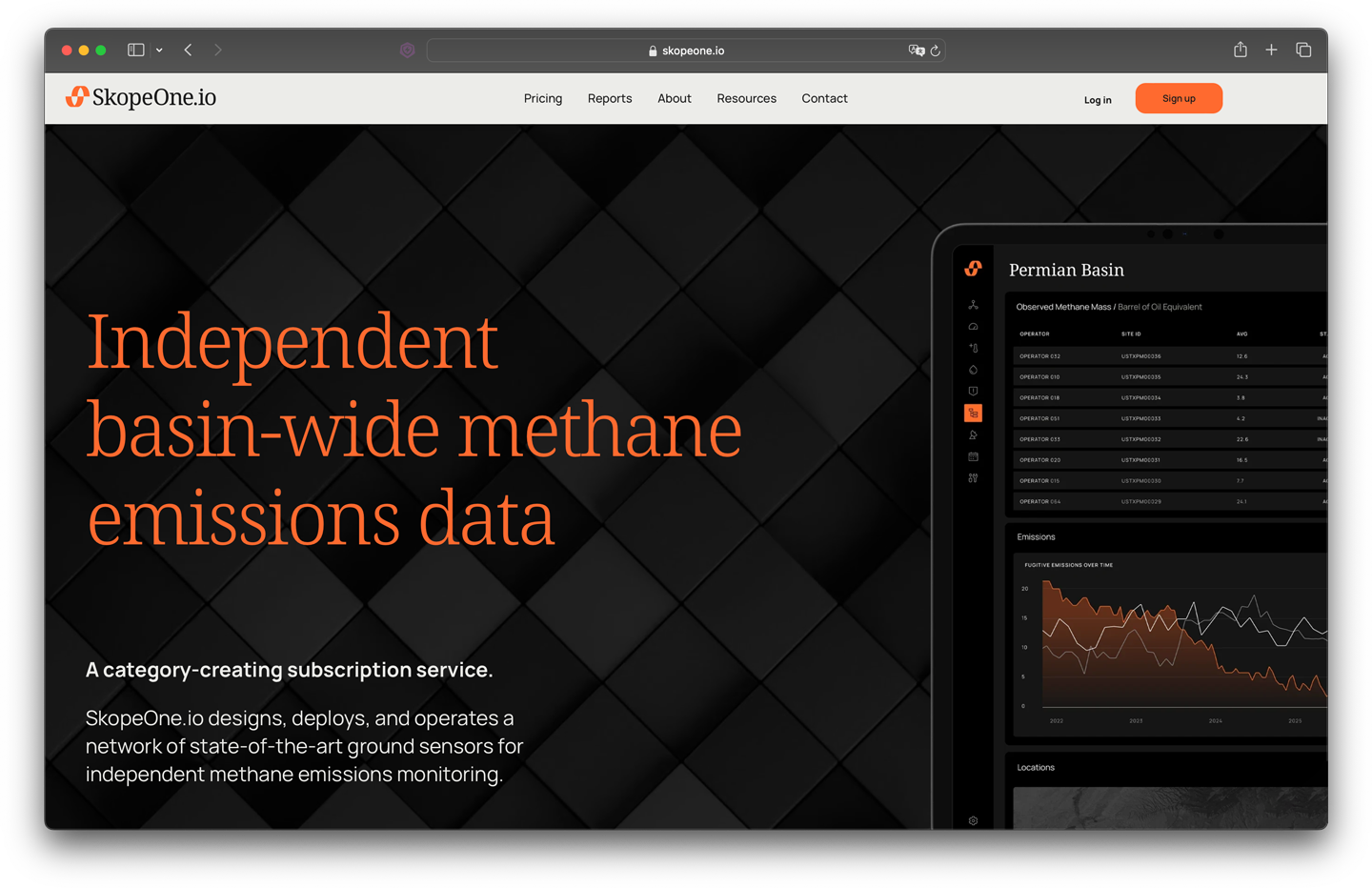The width and height of the screenshot is (1372, 888).
Task: Visit the Contact page
Action: tap(825, 98)
